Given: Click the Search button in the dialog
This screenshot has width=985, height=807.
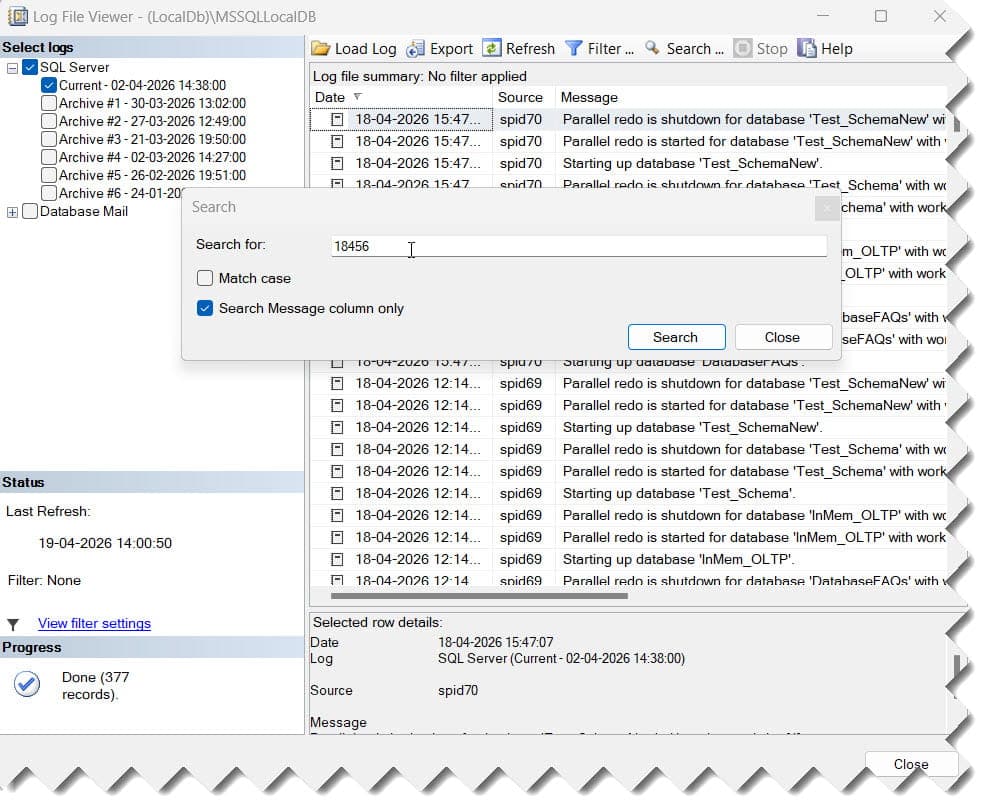Looking at the screenshot, I should tap(676, 337).
